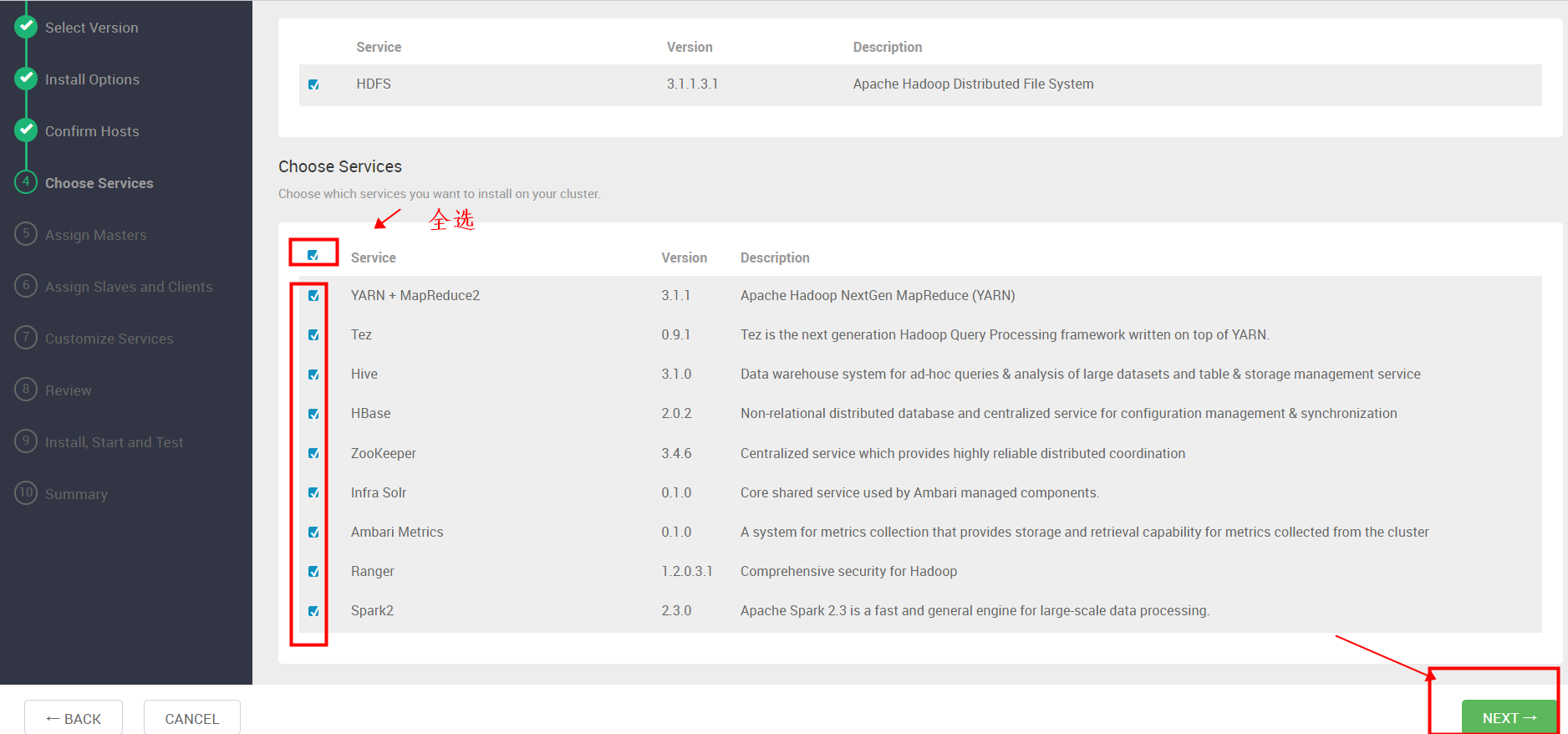Screen dimensions: 1568x734
Task: Click the HBase service name
Action: (371, 413)
